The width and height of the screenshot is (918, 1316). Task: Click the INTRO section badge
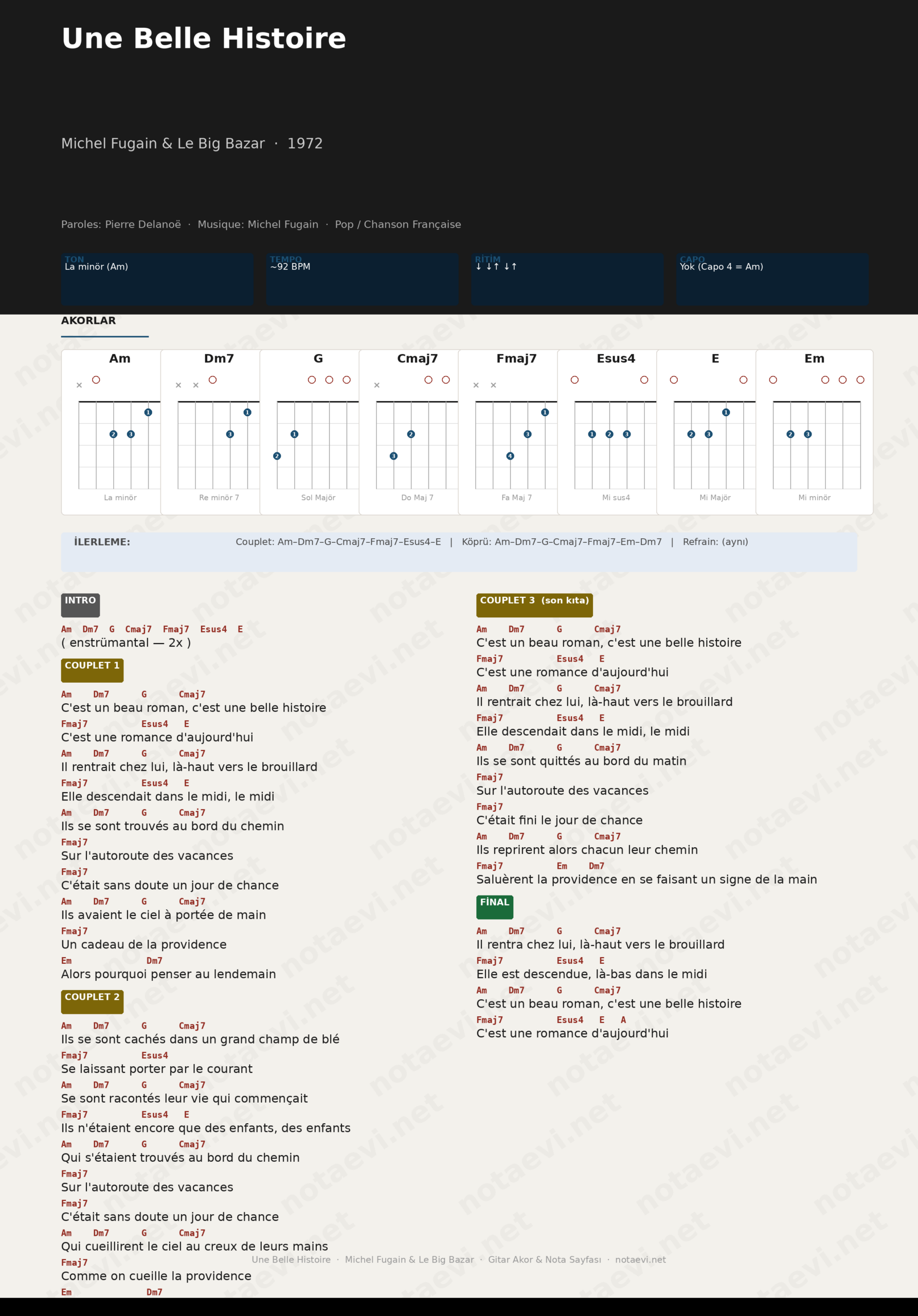tap(80, 605)
